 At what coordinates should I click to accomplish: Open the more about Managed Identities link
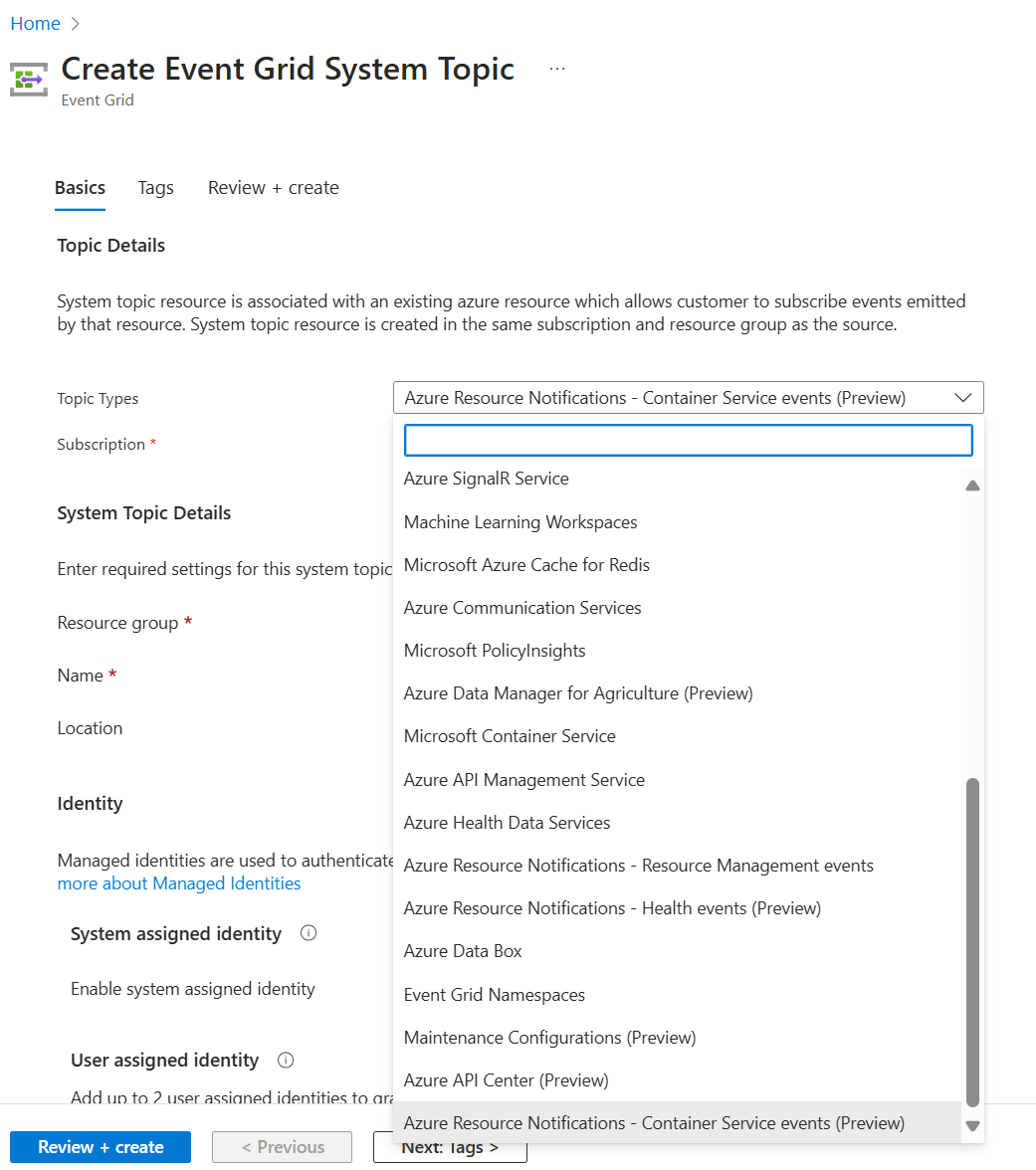tap(179, 883)
